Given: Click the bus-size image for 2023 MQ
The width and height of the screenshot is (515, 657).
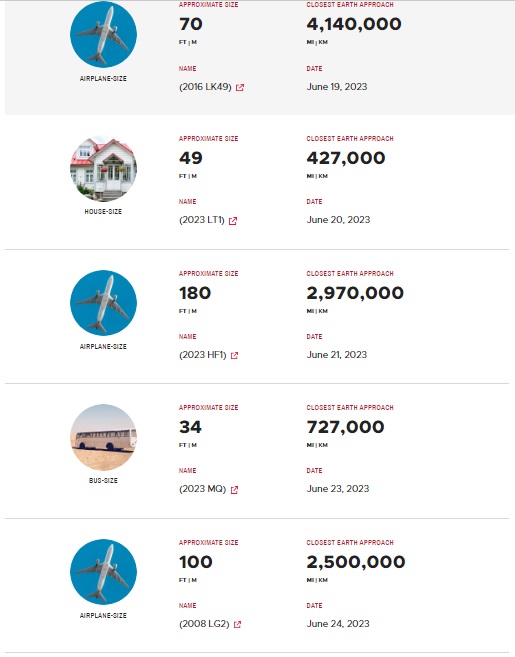Looking at the screenshot, I should tap(103, 437).
